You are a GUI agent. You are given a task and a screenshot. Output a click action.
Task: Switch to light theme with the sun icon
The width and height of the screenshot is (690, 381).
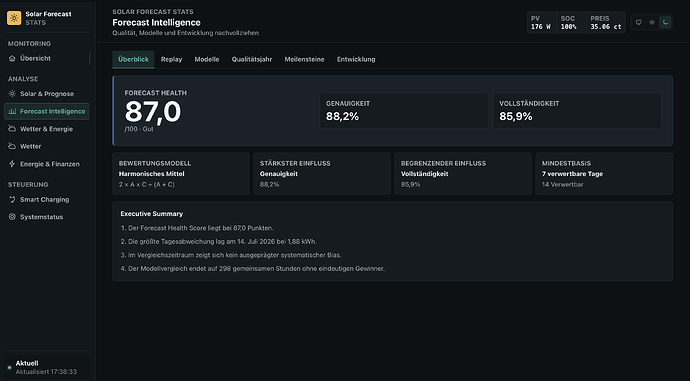(652, 22)
